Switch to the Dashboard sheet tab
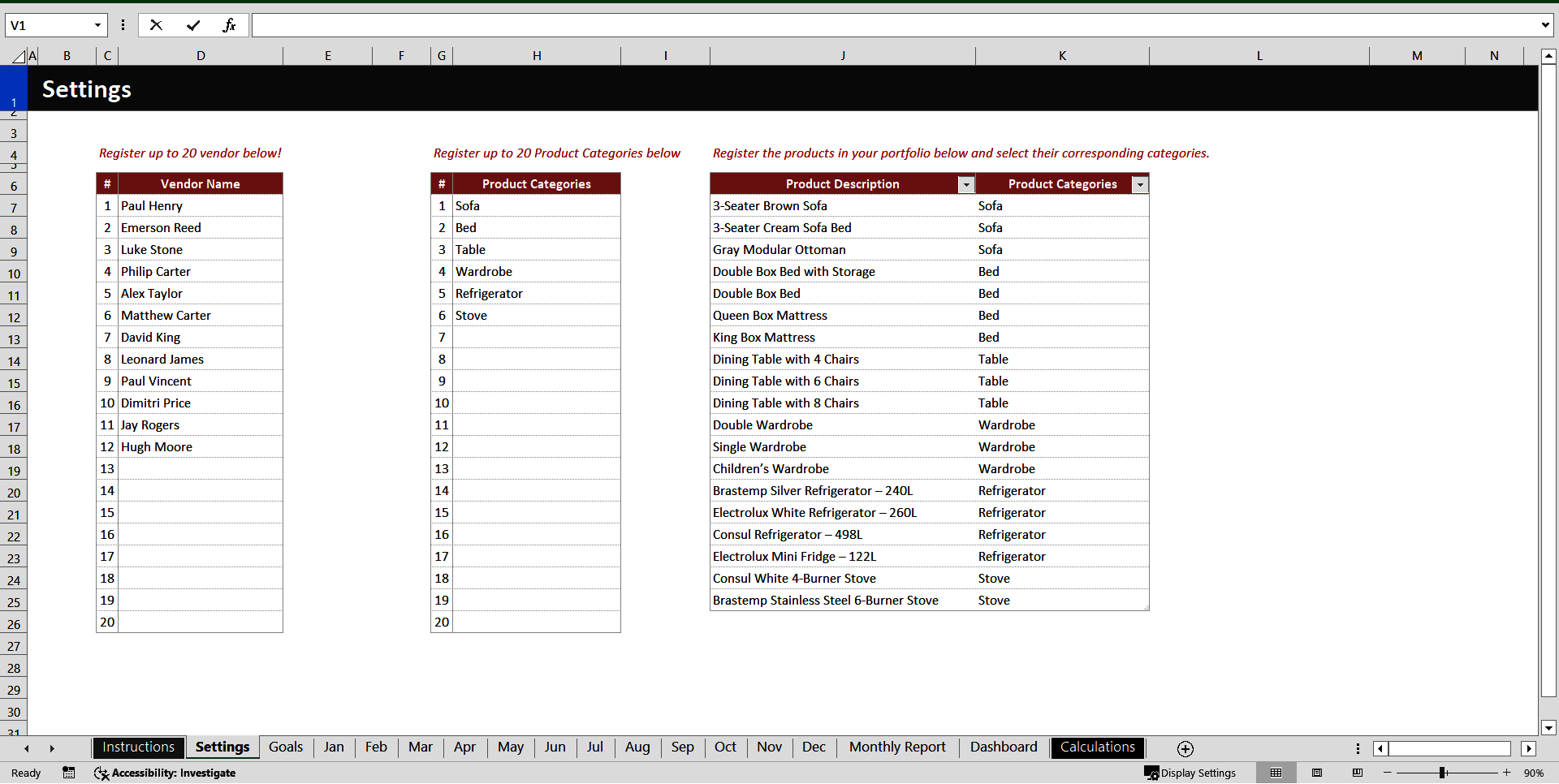The width and height of the screenshot is (1559, 784). [1004, 747]
